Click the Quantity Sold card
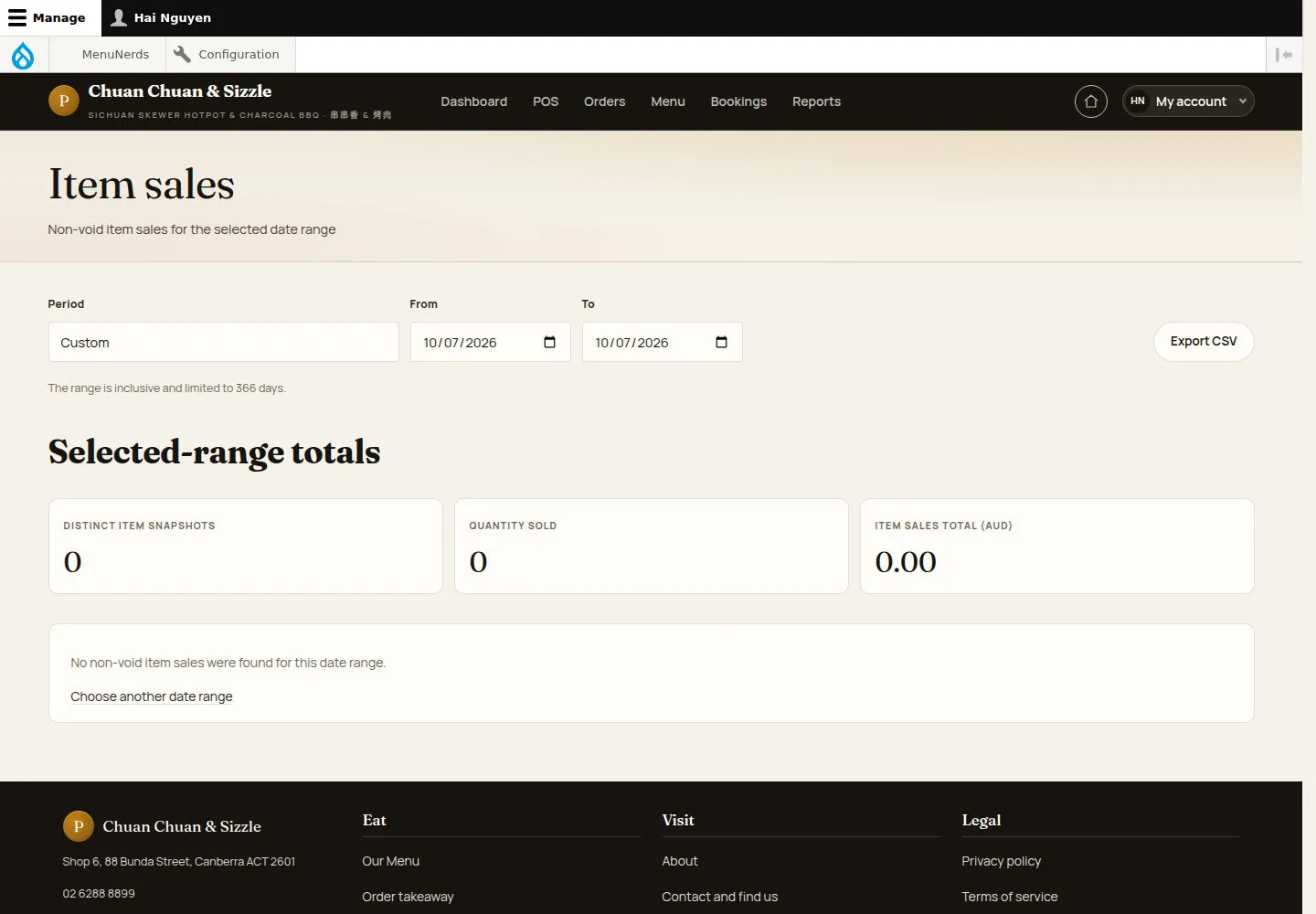1316x914 pixels. coord(651,546)
